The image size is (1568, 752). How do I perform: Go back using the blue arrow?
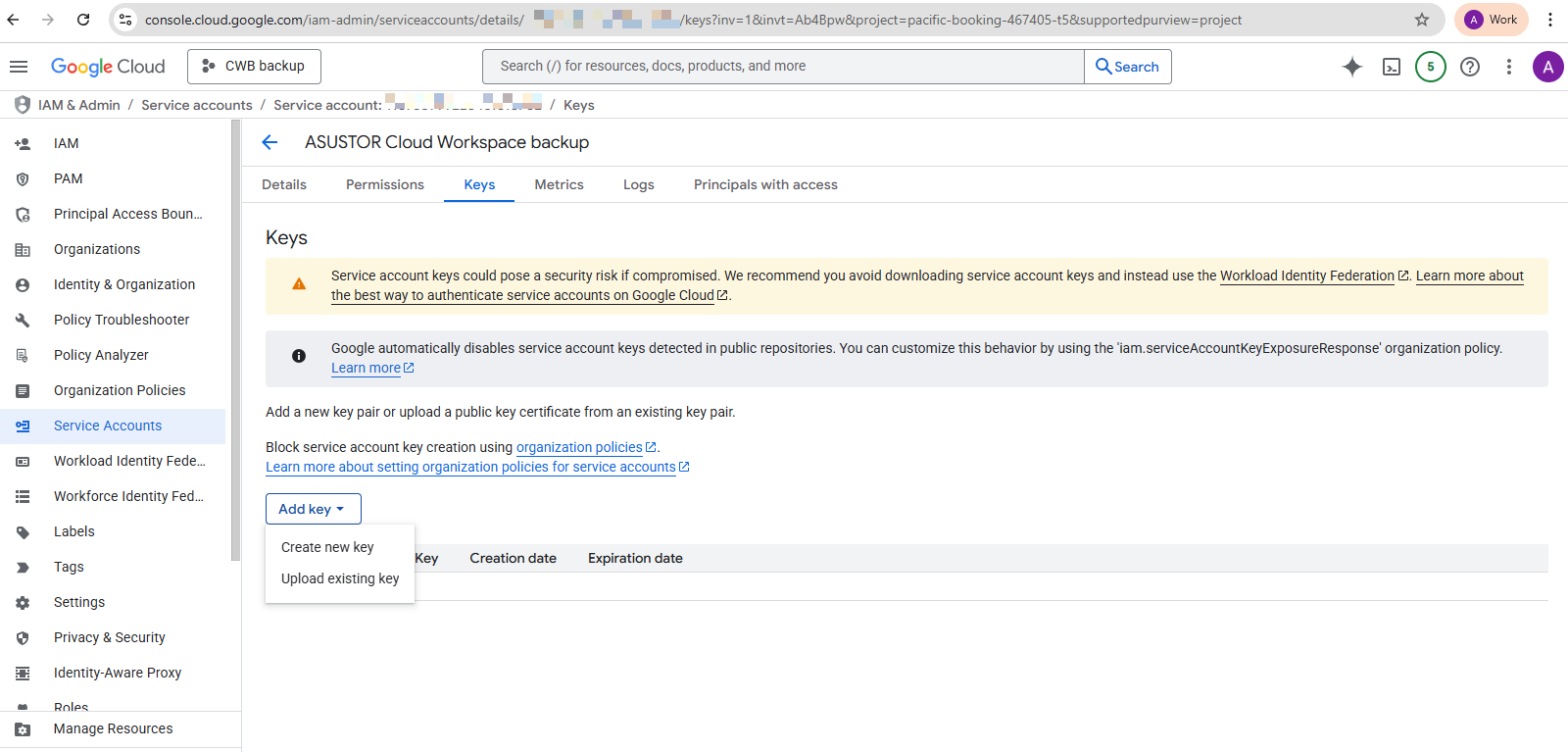tap(270, 142)
